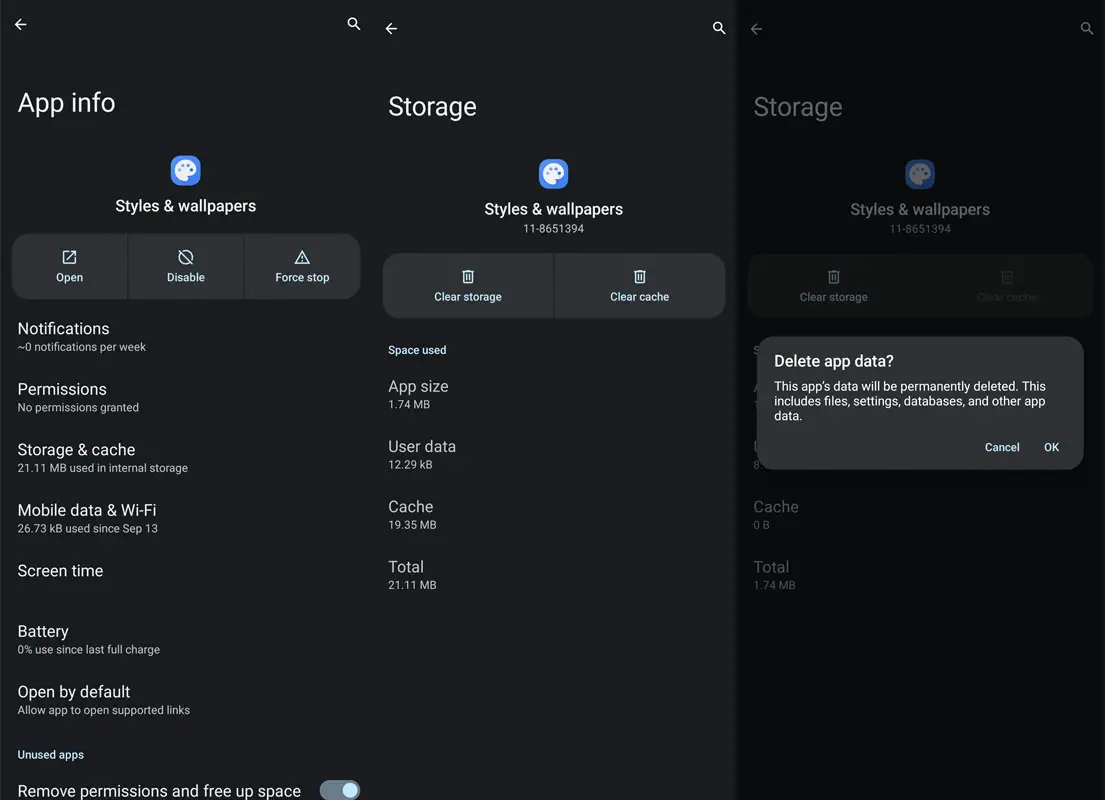Go back from the middle Storage screen
Viewport: 1105px width, 800px height.
[391, 28]
